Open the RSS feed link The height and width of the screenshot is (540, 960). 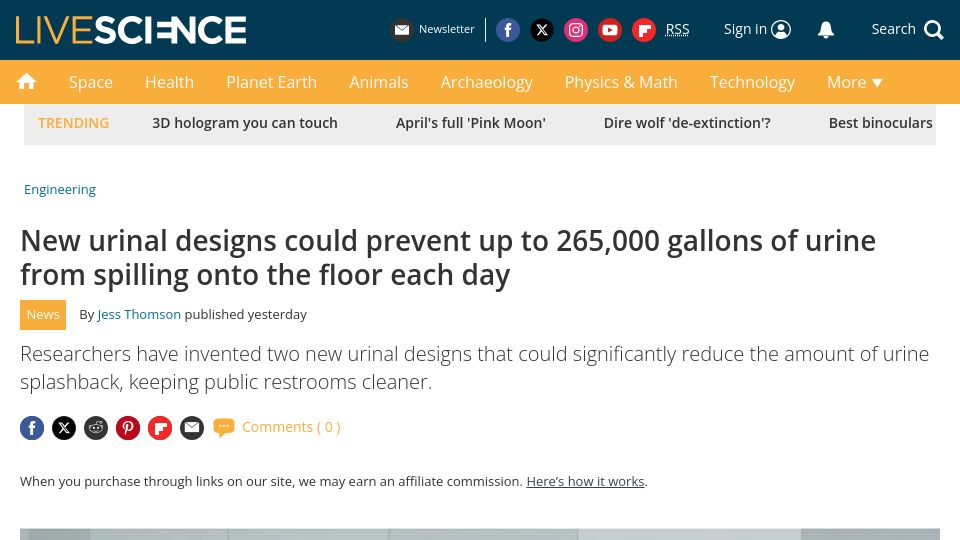coord(677,29)
